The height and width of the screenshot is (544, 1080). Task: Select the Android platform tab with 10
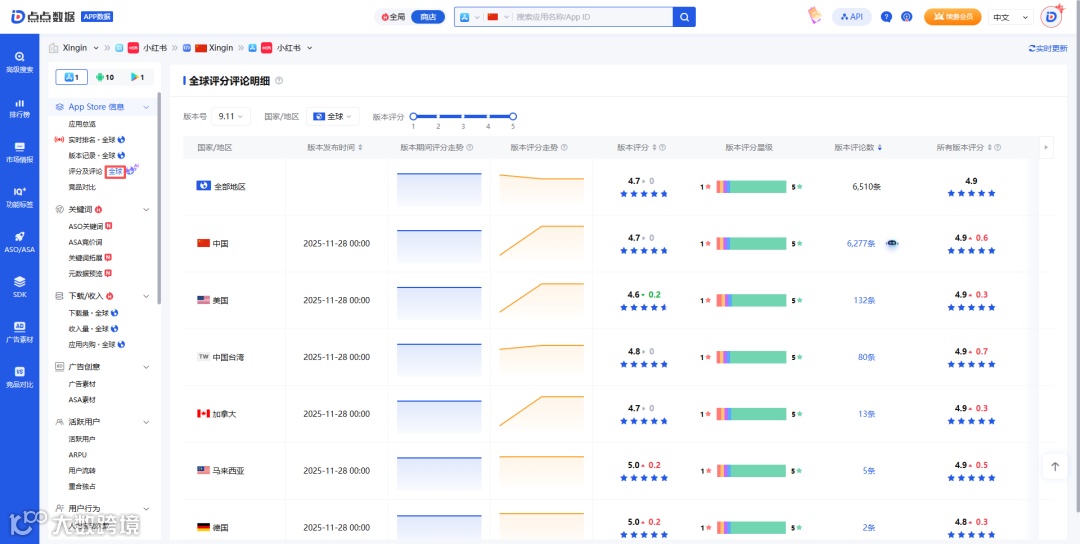click(x=105, y=77)
